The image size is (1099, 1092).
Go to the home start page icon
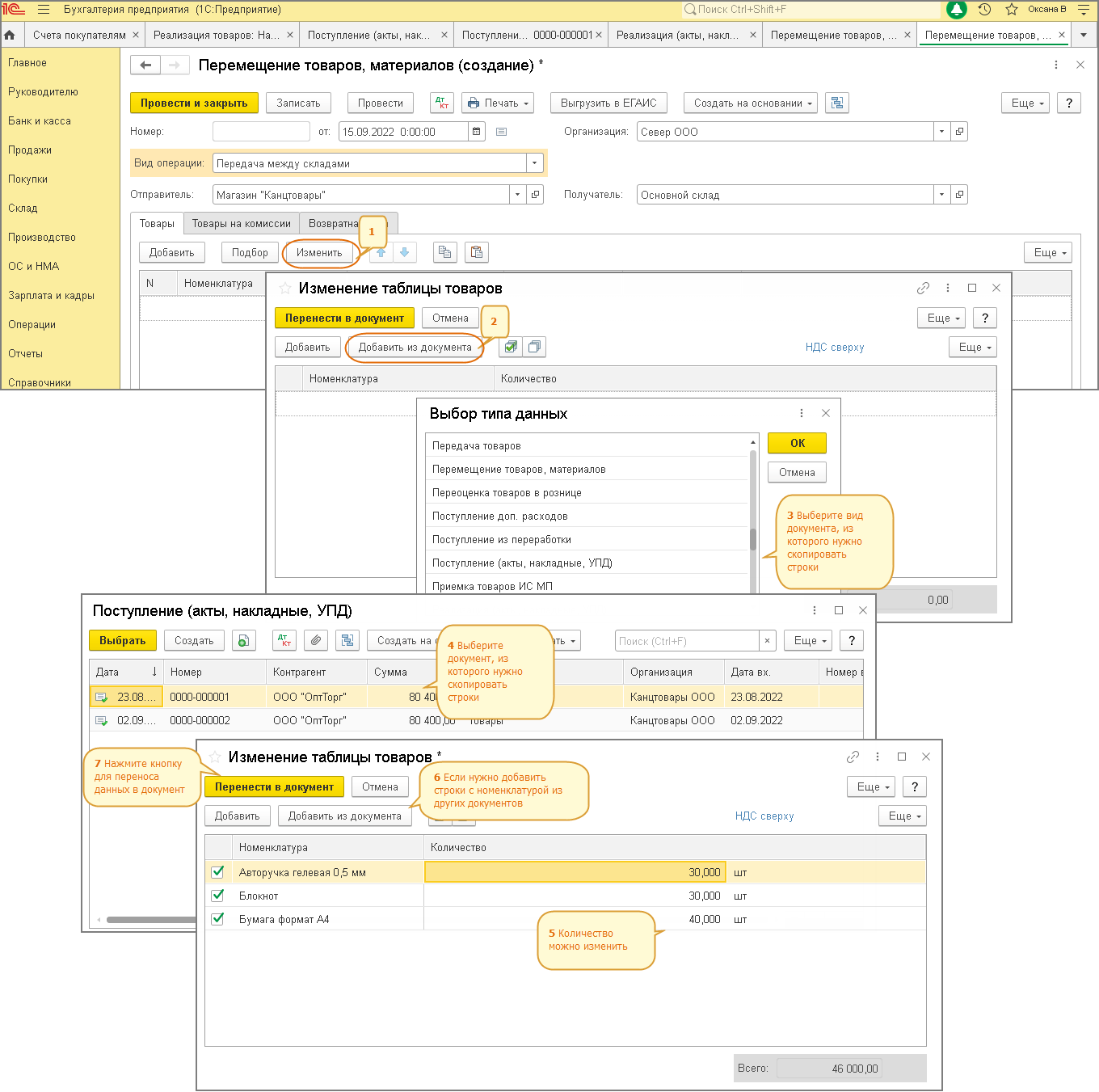tap(10, 35)
